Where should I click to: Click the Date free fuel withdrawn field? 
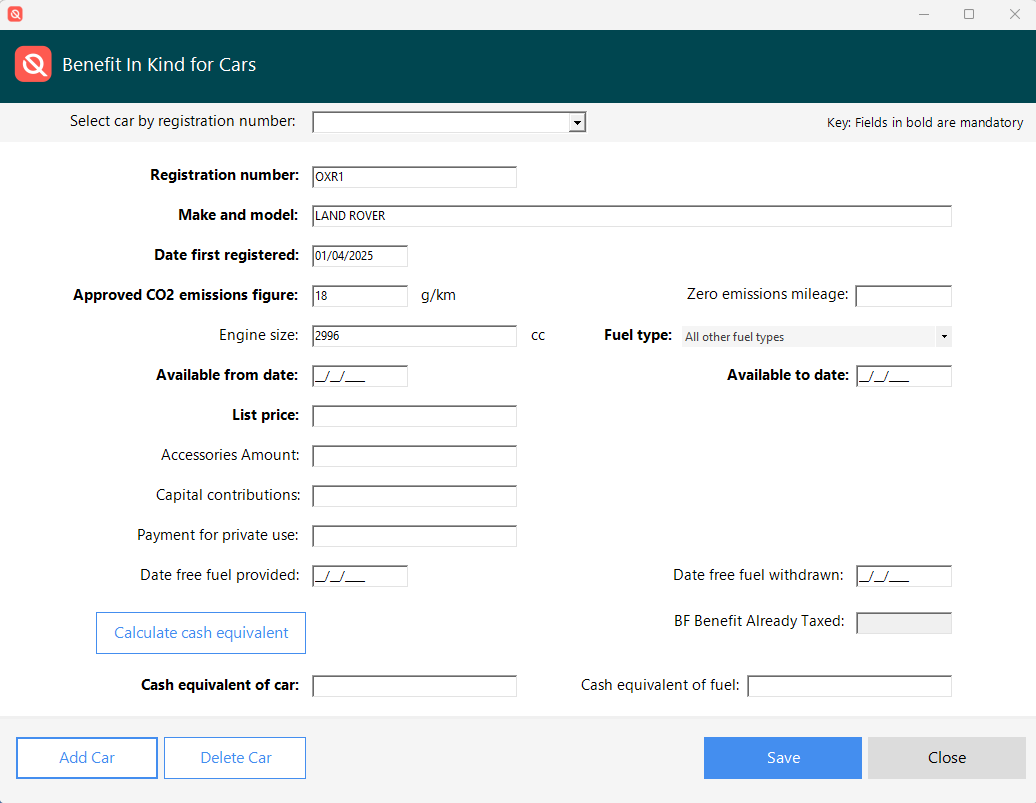coord(903,576)
